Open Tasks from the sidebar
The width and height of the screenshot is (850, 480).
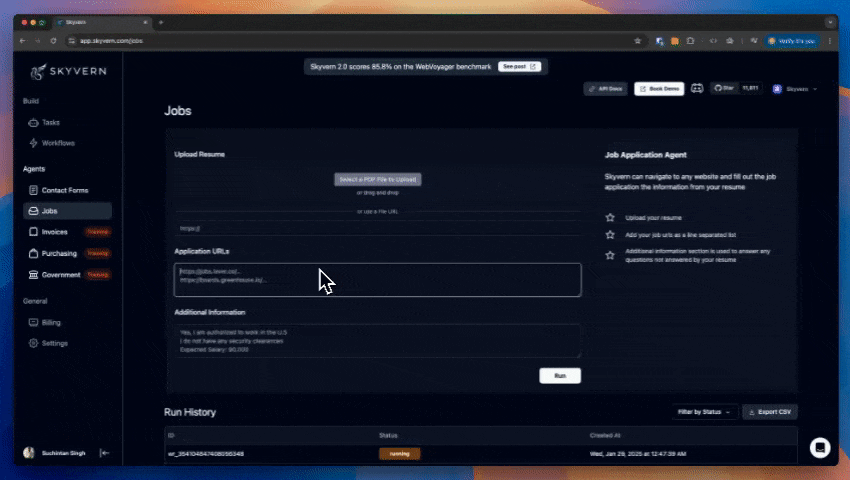pos(50,122)
